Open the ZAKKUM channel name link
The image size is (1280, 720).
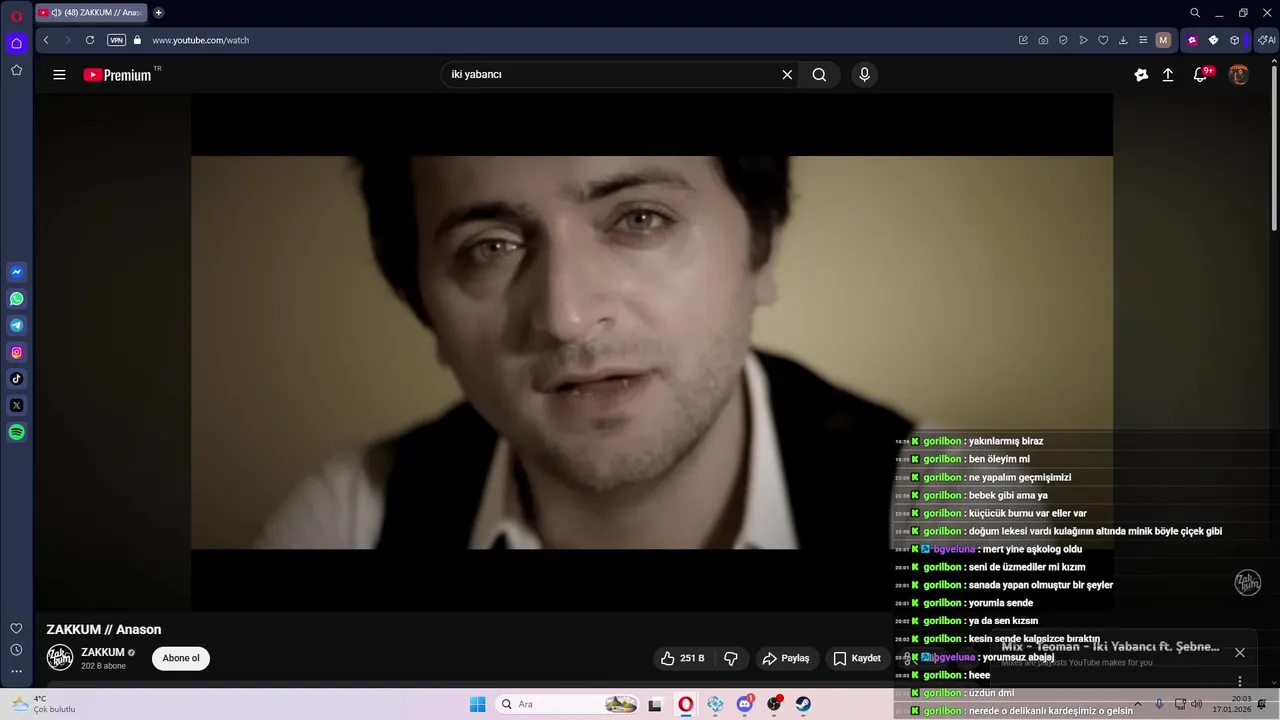tap(103, 652)
